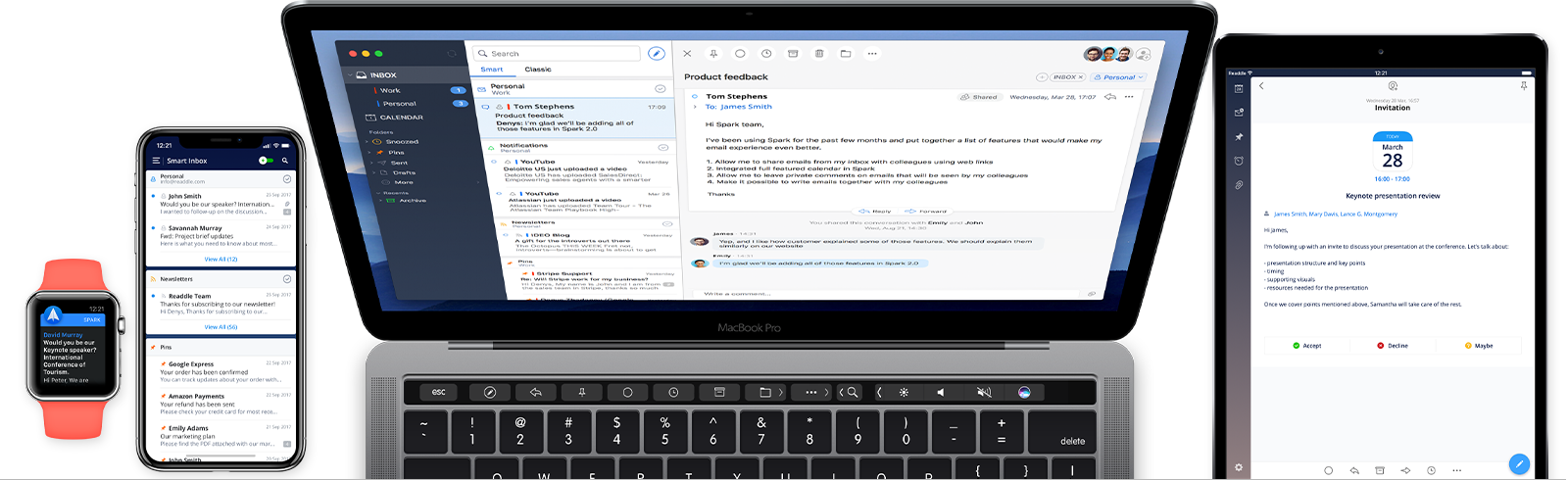
Task: Click the Search field in the MacBook Spark window
Action: coord(557,54)
